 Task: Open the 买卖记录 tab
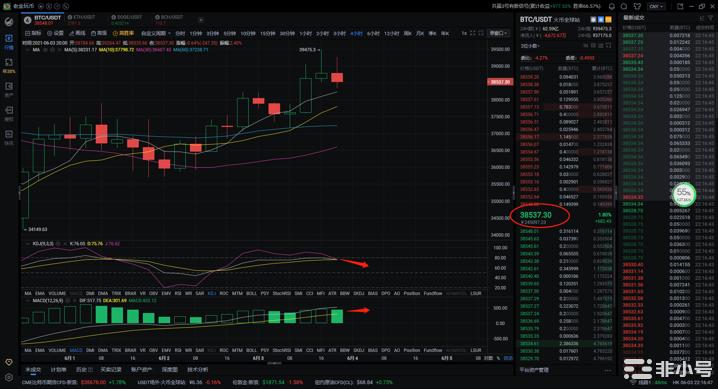pyautogui.click(x=111, y=369)
